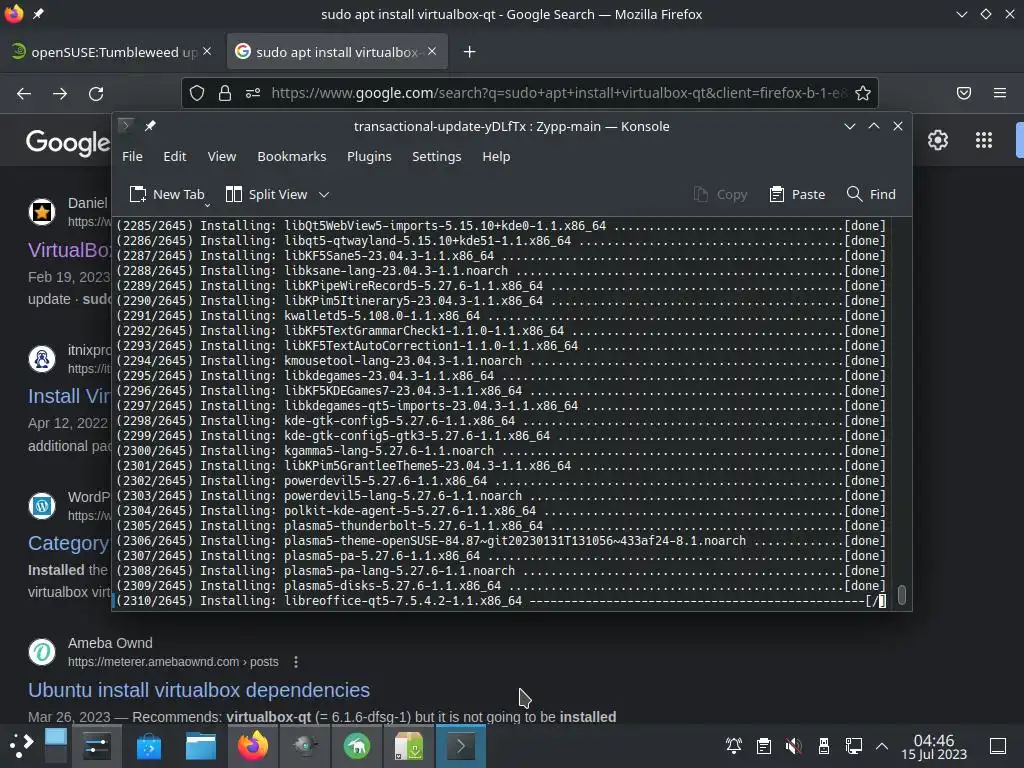
Task: Open the Plugins menu in Konsole
Action: [369, 156]
